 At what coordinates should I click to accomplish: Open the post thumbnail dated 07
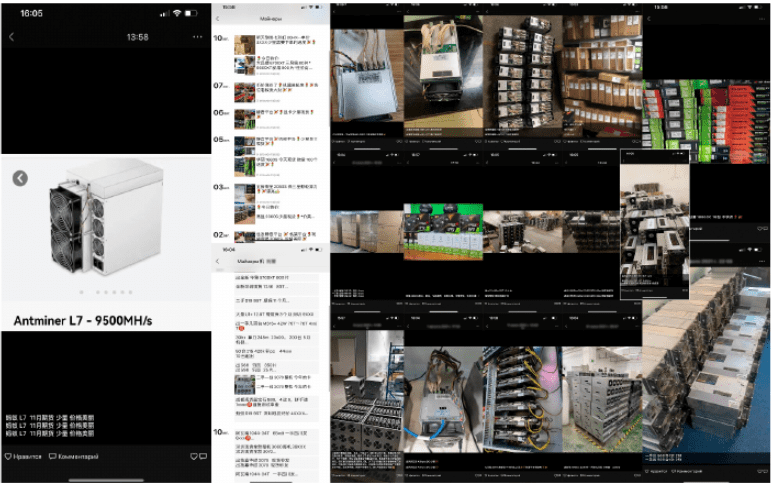(244, 92)
